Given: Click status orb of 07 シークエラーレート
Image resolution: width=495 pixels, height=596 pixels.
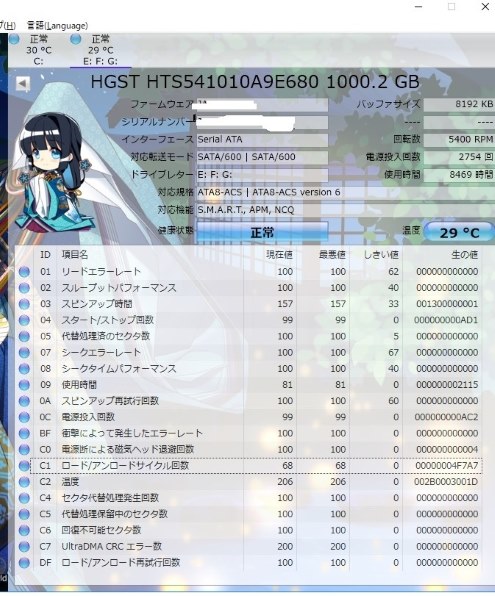Looking at the screenshot, I should point(24,352).
